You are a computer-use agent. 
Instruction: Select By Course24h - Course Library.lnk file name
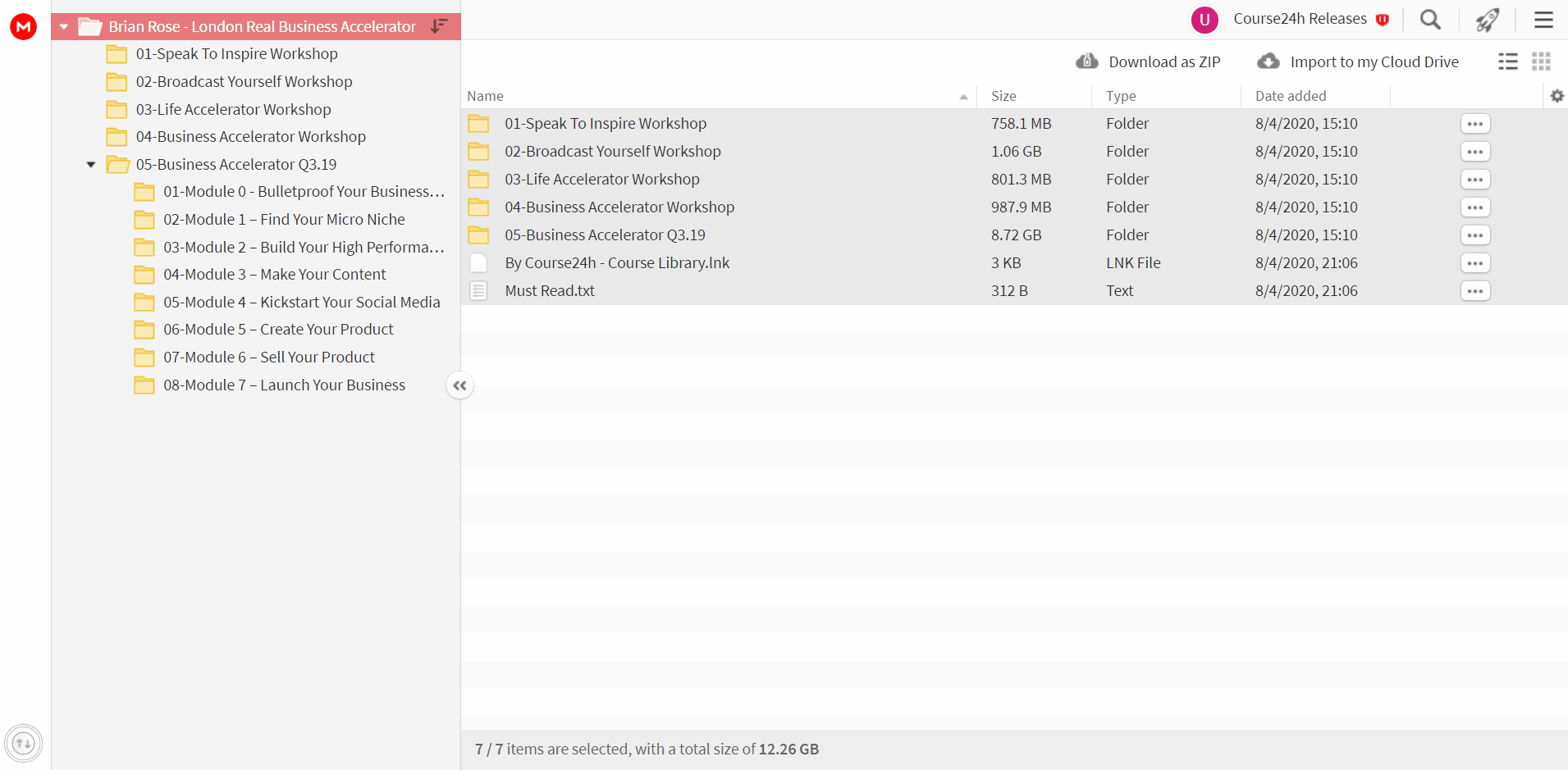(617, 263)
